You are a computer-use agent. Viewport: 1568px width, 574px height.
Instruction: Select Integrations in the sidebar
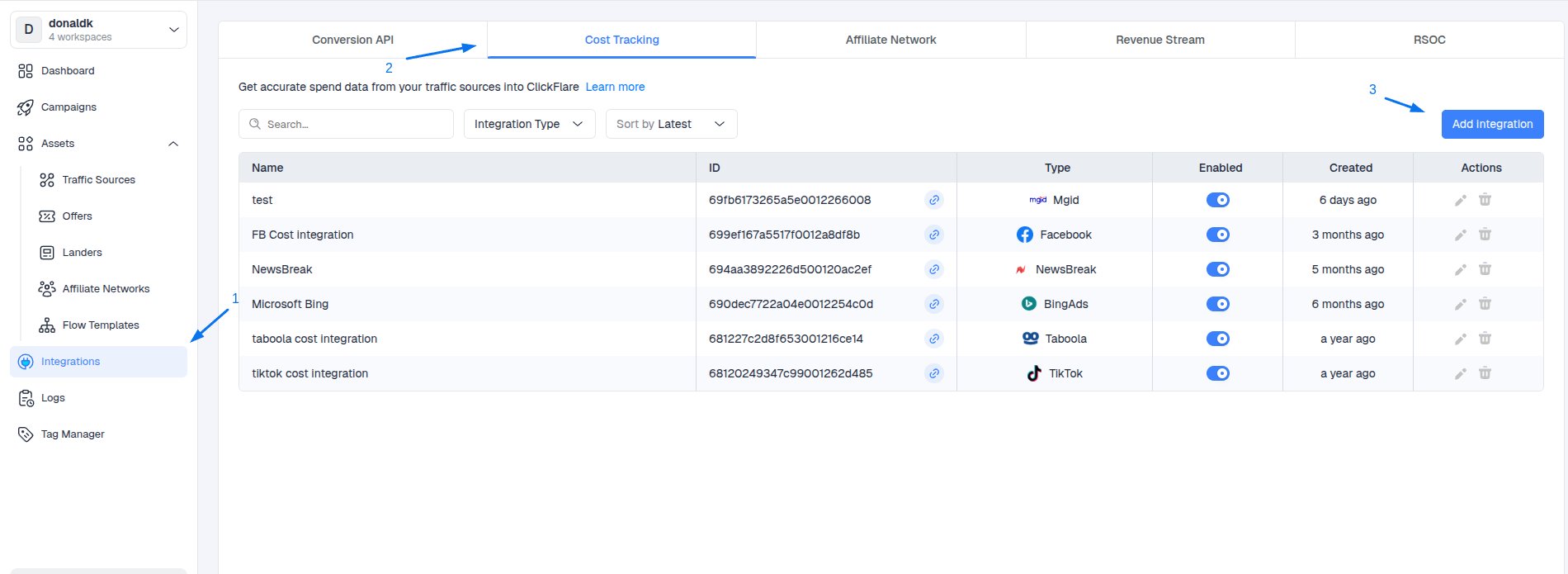tap(98, 362)
